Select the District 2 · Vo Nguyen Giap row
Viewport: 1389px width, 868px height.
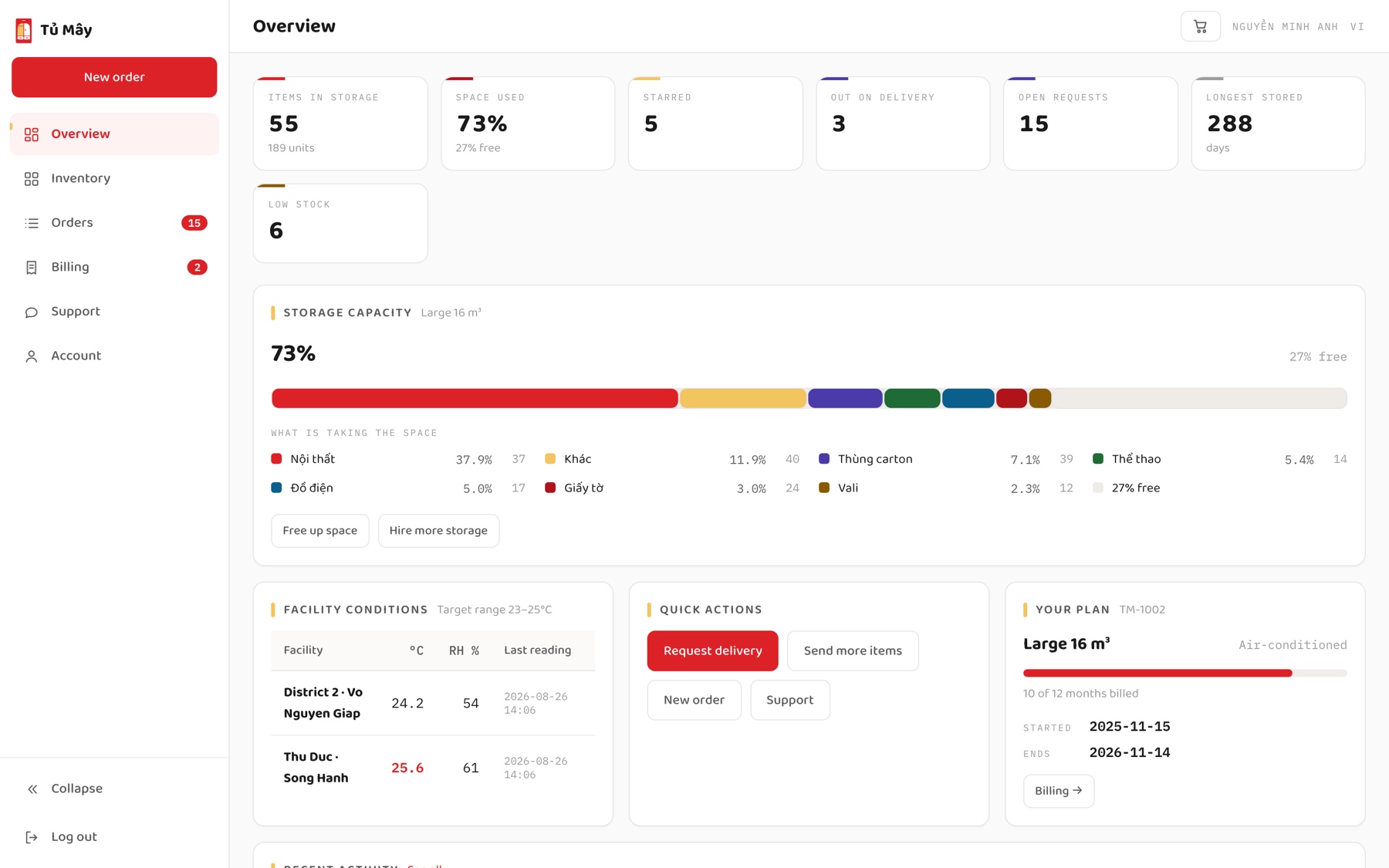point(433,703)
